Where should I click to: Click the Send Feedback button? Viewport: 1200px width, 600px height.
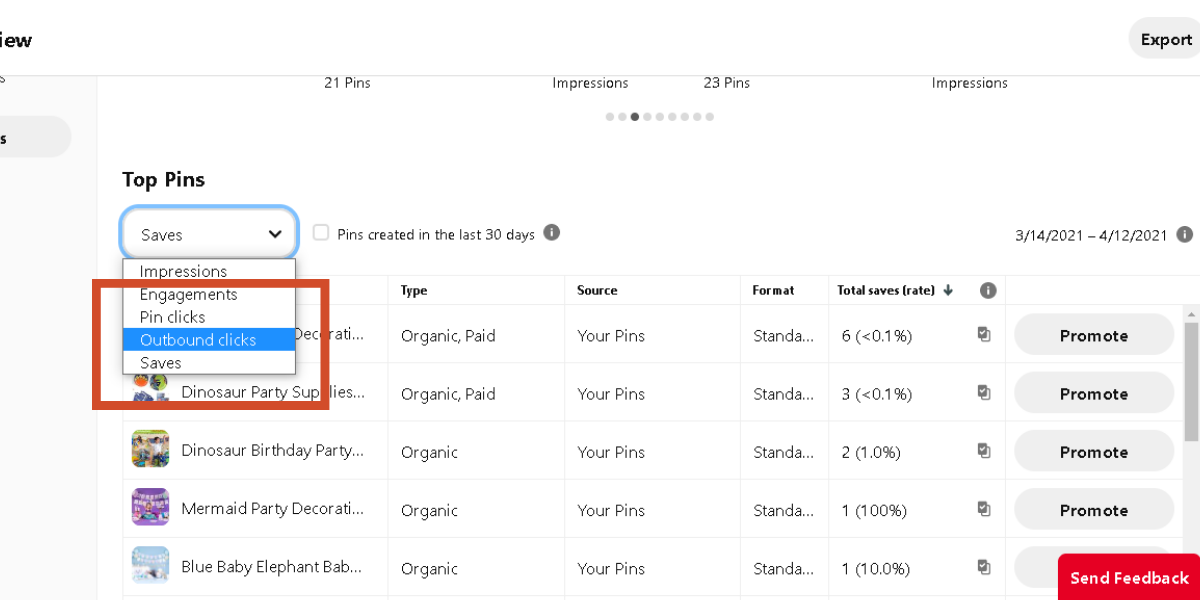(x=1129, y=578)
